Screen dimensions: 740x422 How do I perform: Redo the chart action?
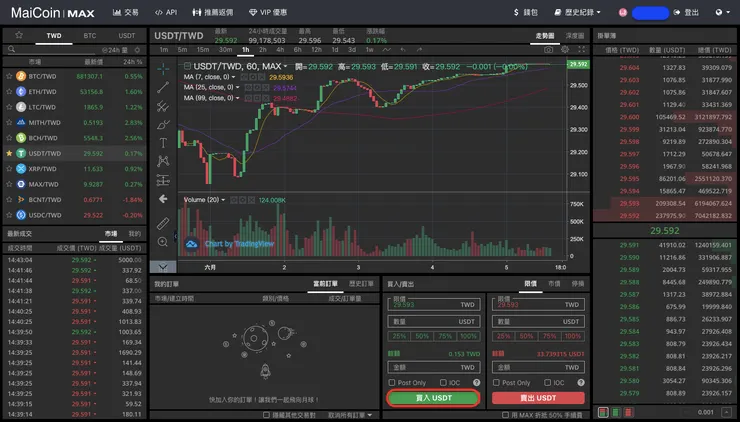pos(419,50)
